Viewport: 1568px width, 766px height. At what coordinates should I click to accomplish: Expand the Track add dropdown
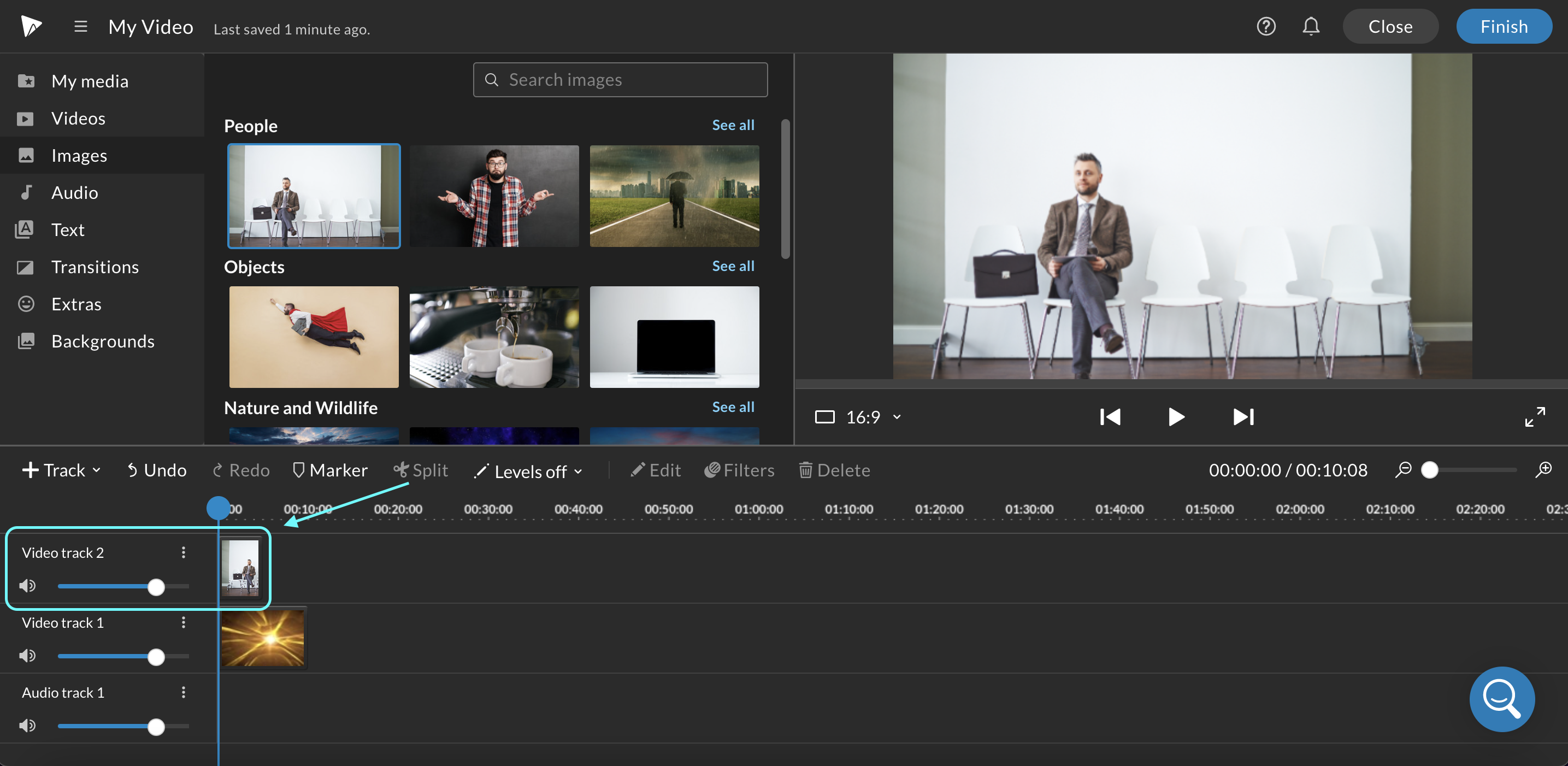tap(62, 470)
